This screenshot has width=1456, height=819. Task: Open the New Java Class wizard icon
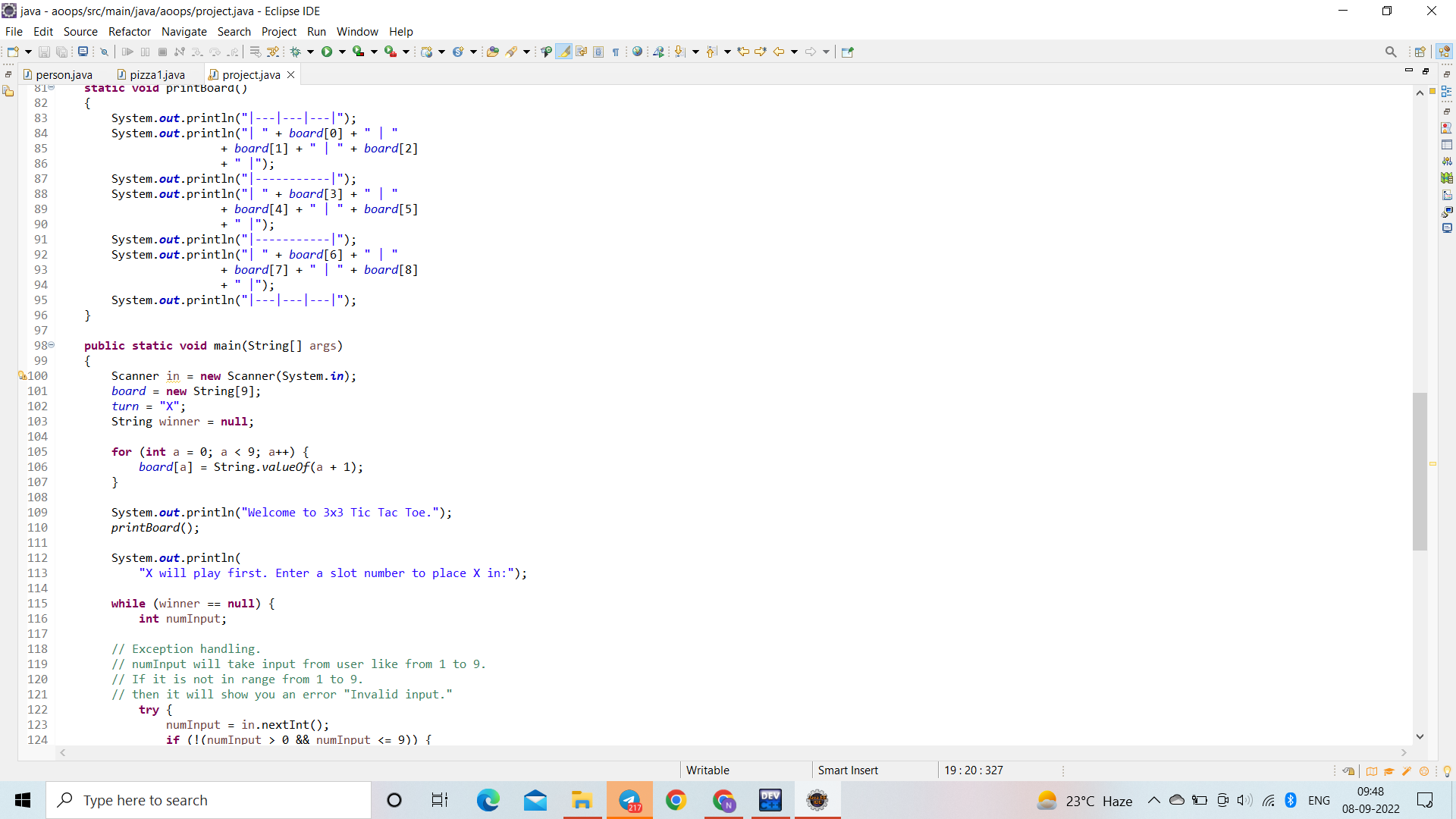(458, 52)
